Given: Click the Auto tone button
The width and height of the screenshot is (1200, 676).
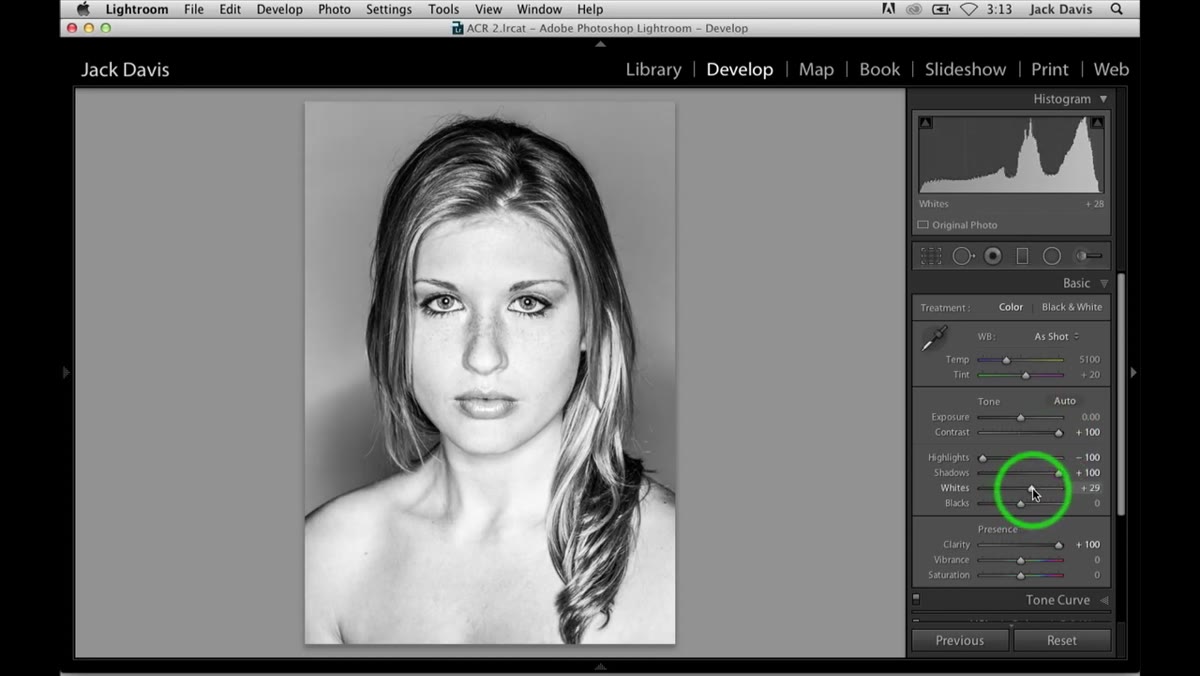Looking at the screenshot, I should pos(1065,401).
